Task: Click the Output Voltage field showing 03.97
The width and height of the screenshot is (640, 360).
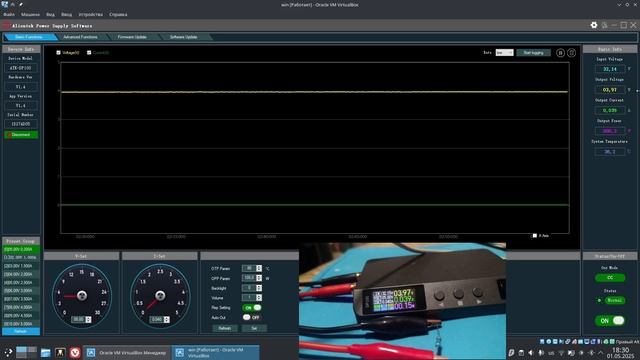Action: pos(610,90)
